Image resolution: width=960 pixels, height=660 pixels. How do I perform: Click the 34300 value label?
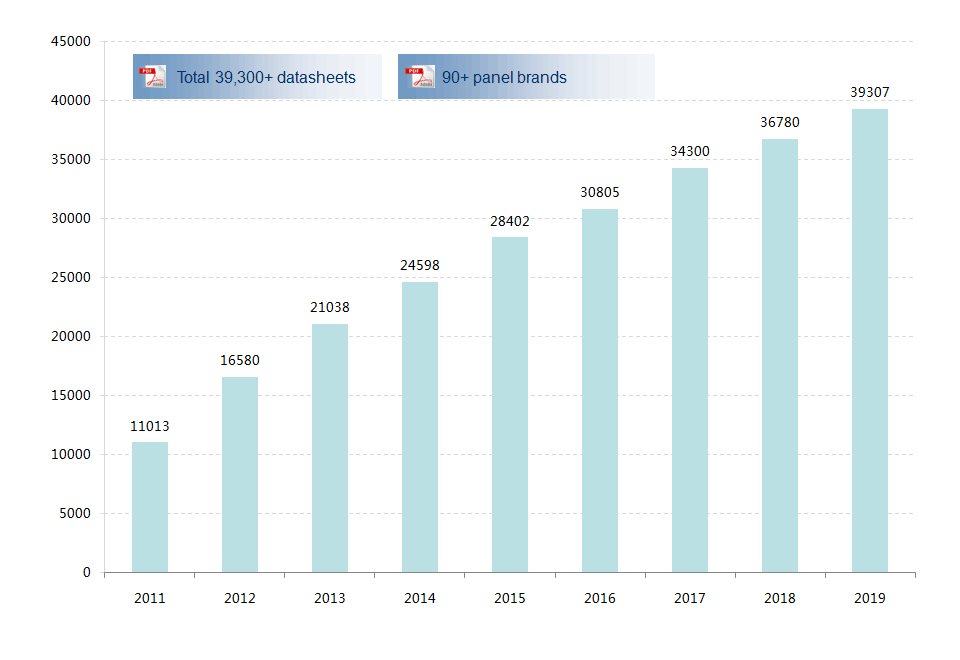pyautogui.click(x=690, y=151)
